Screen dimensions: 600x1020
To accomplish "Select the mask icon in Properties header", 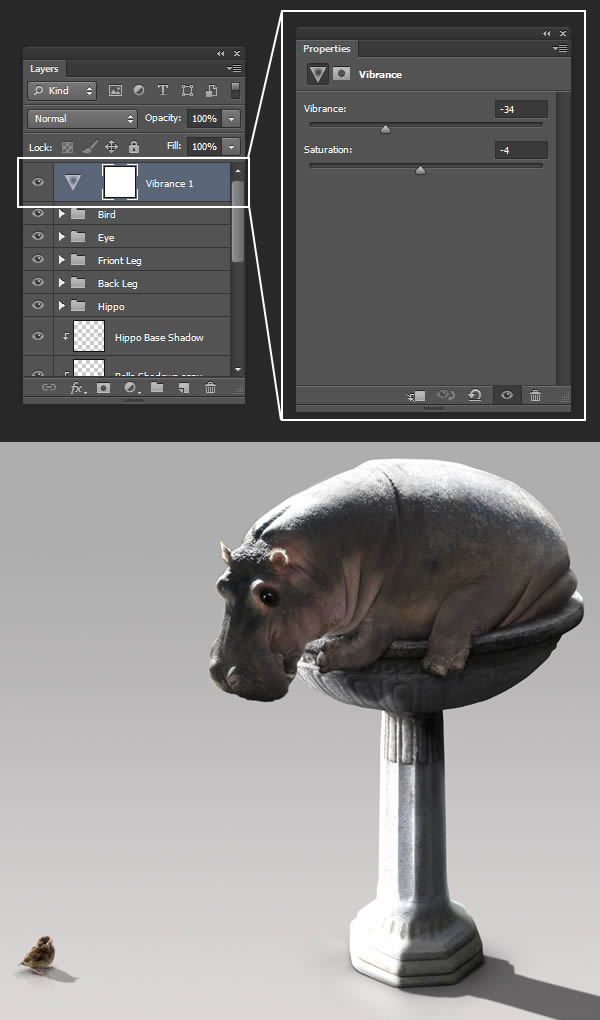I will pyautogui.click(x=342, y=74).
